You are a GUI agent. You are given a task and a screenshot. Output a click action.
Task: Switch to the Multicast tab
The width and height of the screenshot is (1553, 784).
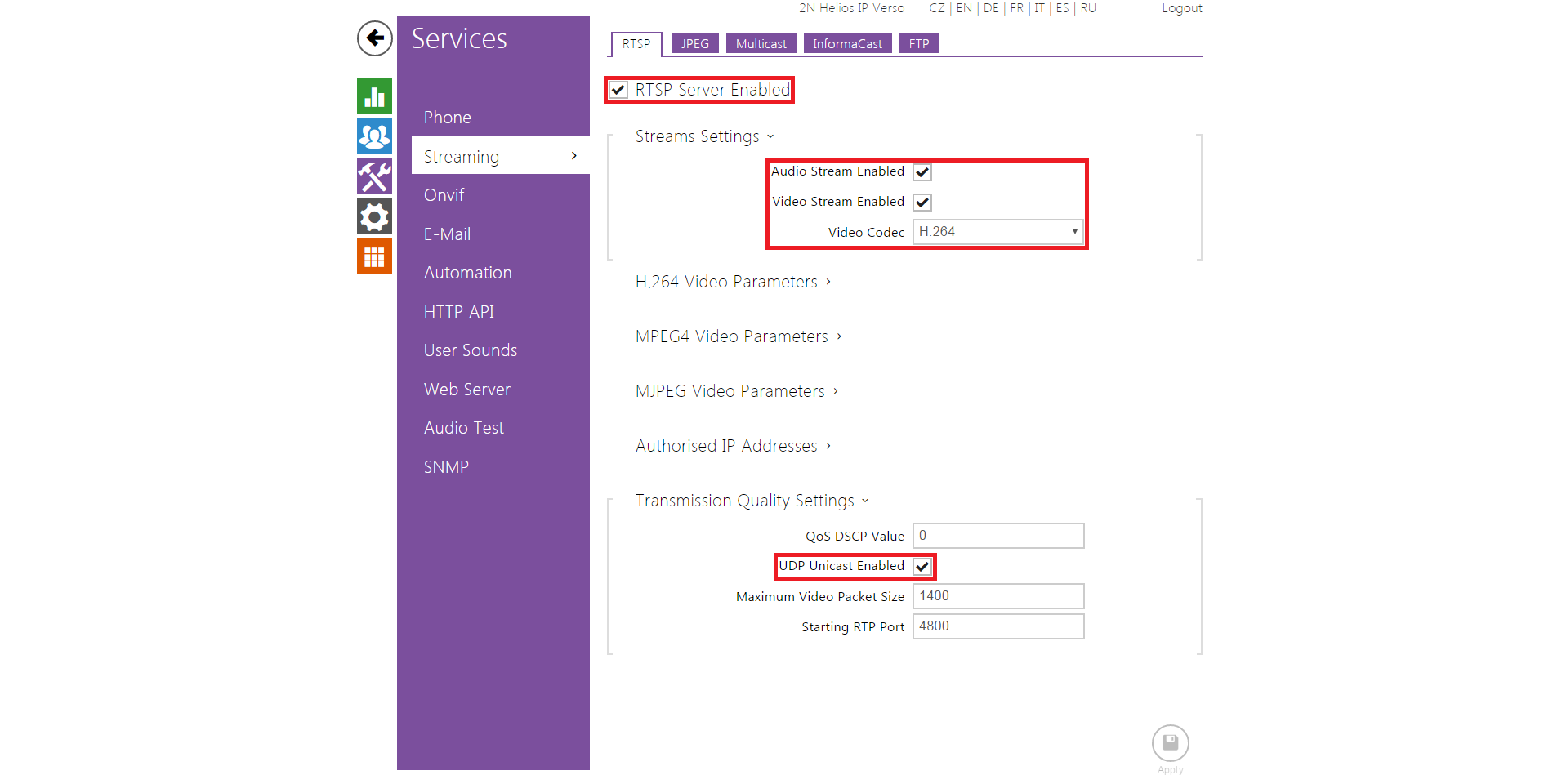pyautogui.click(x=761, y=44)
